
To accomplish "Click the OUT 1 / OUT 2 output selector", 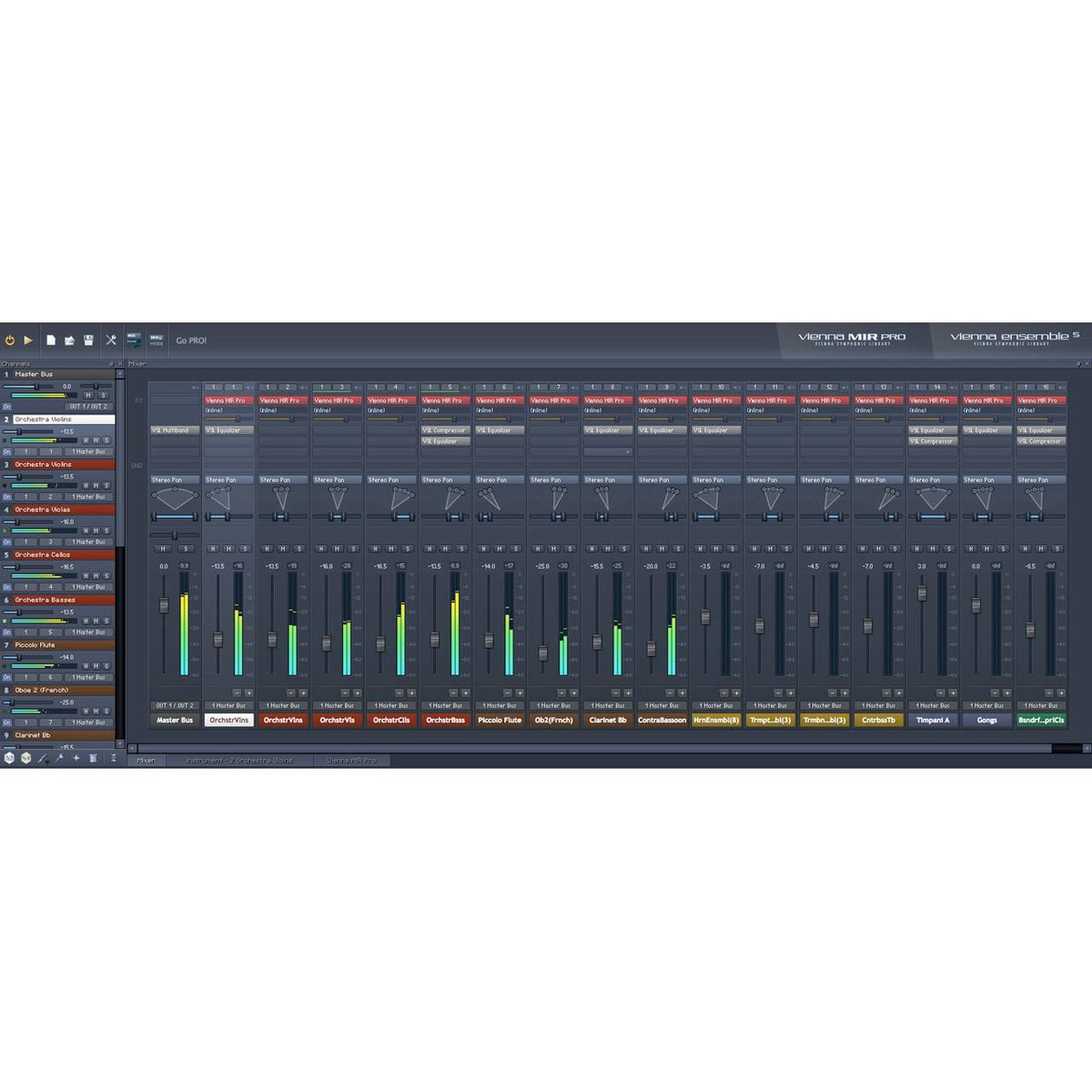I will tap(176, 705).
